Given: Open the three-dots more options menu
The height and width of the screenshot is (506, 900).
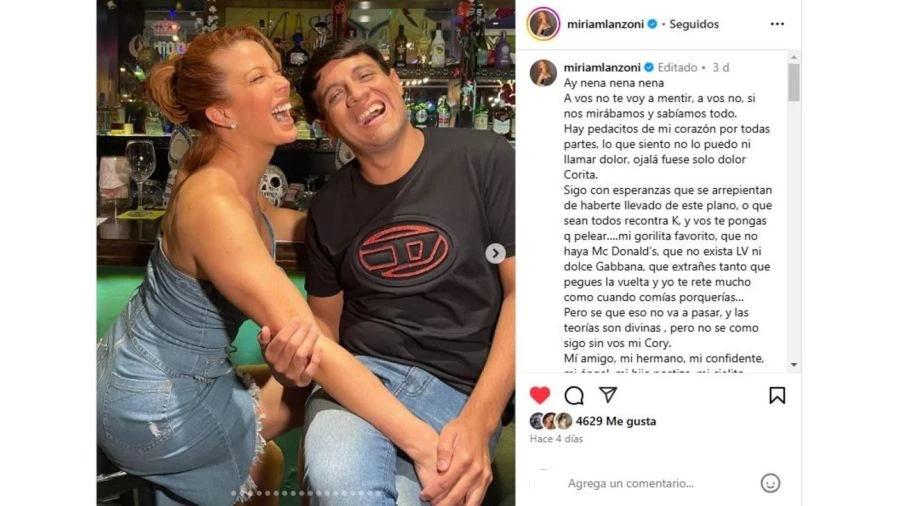Looking at the screenshot, I should pos(777,24).
